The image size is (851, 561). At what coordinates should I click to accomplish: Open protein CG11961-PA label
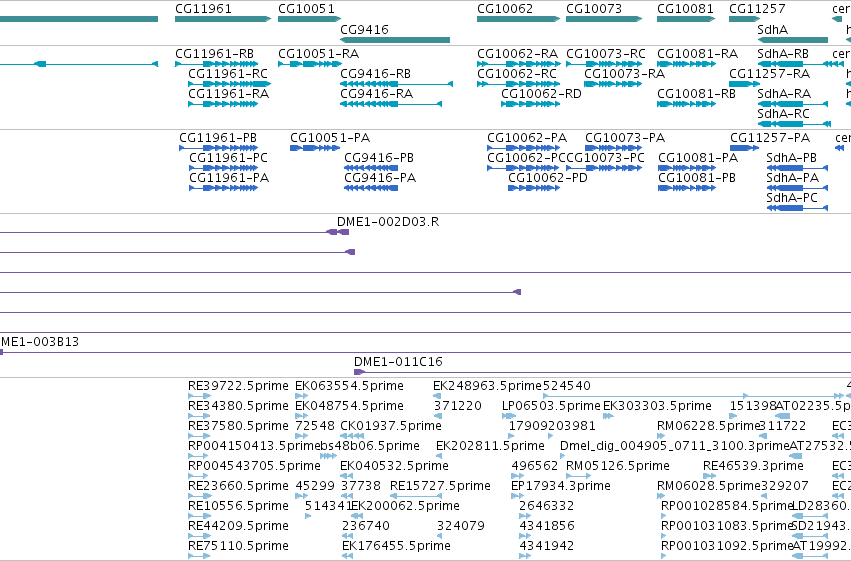229,178
